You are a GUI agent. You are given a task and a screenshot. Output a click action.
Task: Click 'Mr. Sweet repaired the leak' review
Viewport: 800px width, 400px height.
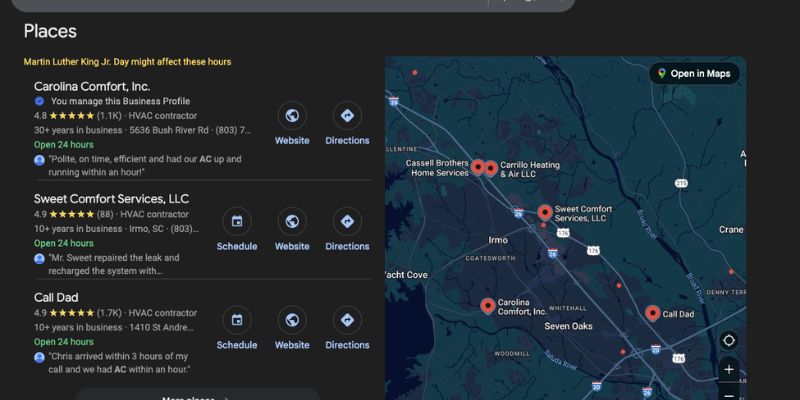114,264
